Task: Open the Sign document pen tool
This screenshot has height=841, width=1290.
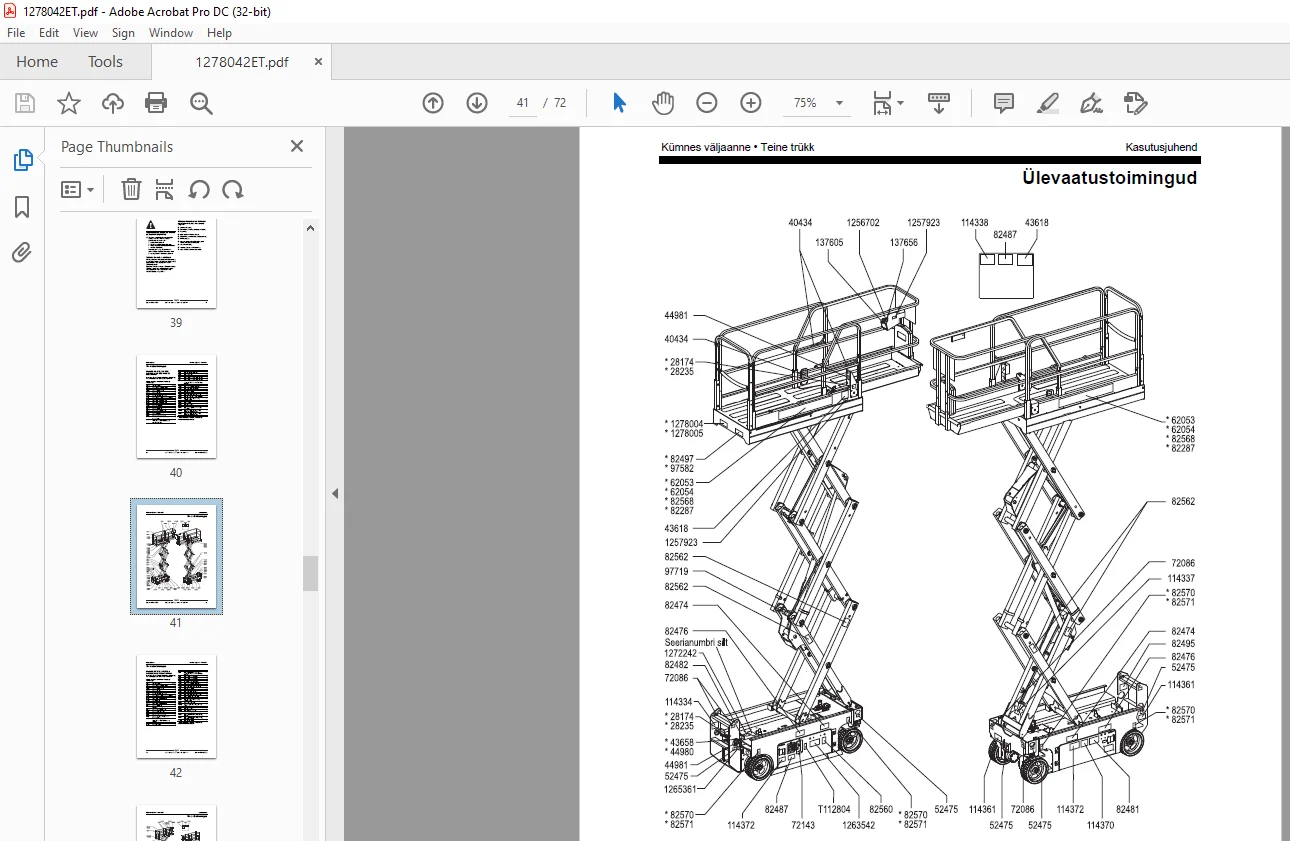Action: (x=1092, y=103)
